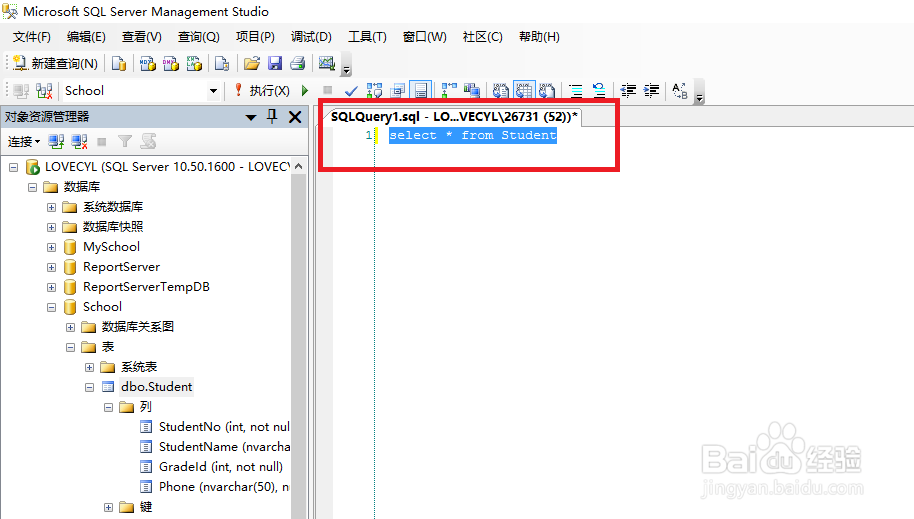Click Object Explorer connect server icon
This screenshot has width=914, height=519.
click(x=56, y=141)
